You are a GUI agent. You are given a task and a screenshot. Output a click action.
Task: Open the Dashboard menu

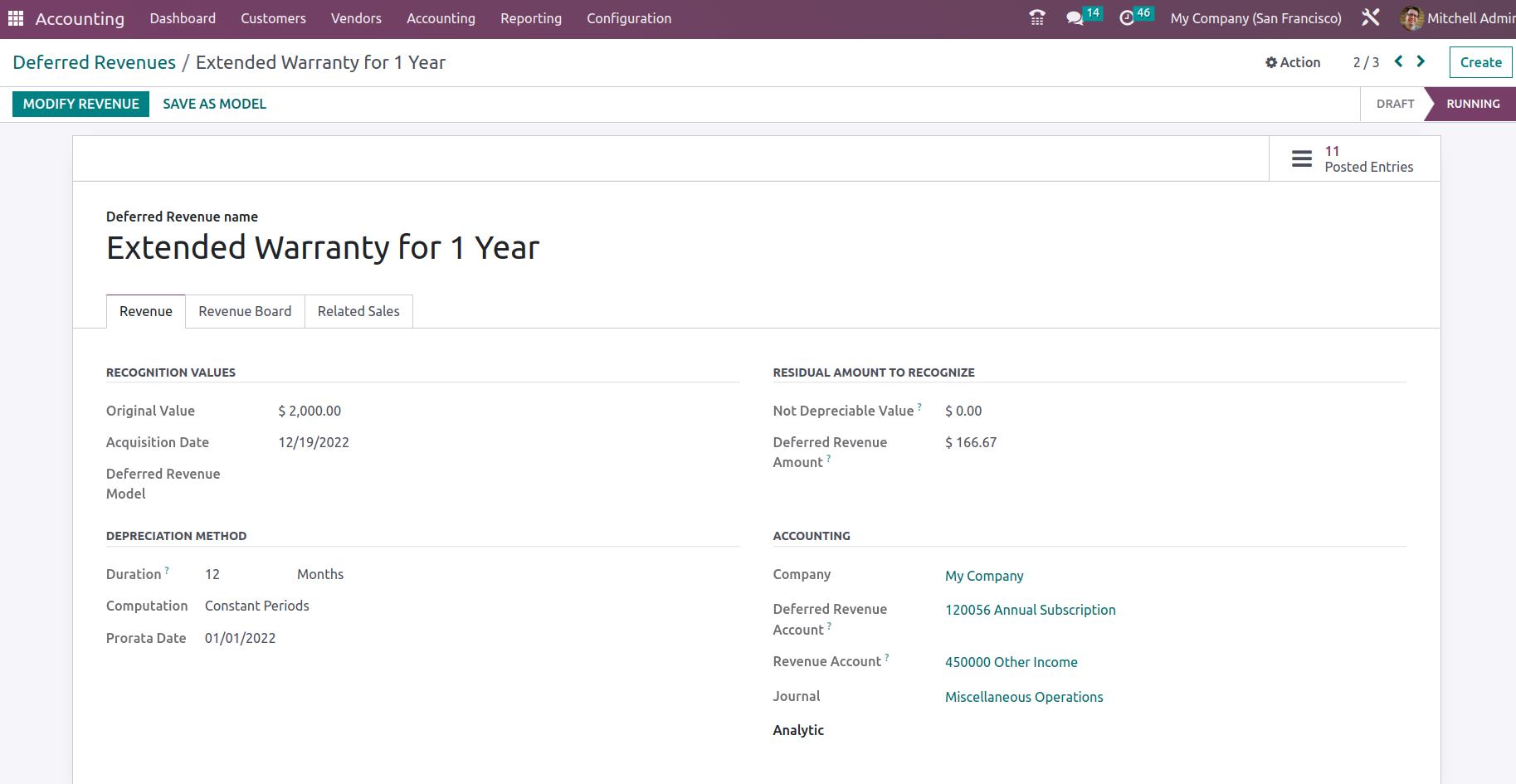point(183,18)
